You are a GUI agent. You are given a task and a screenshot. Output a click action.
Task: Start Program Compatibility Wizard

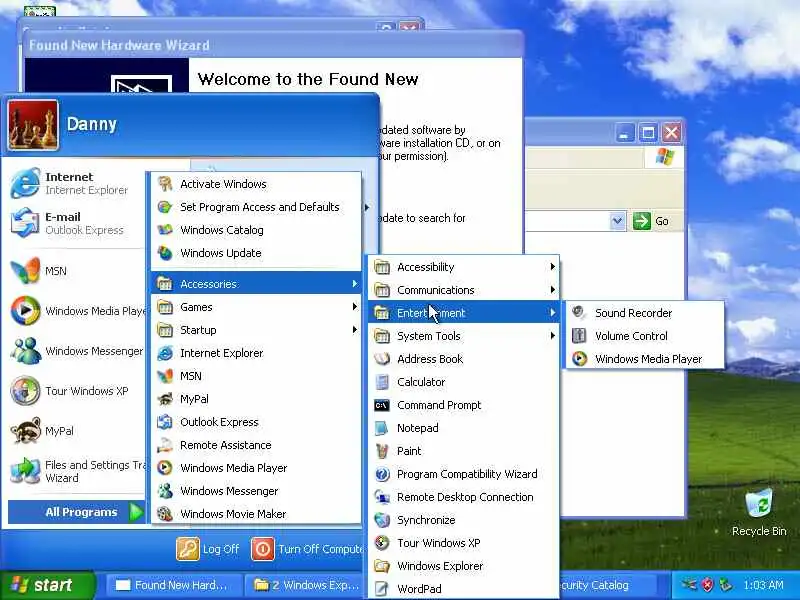[x=464, y=474]
